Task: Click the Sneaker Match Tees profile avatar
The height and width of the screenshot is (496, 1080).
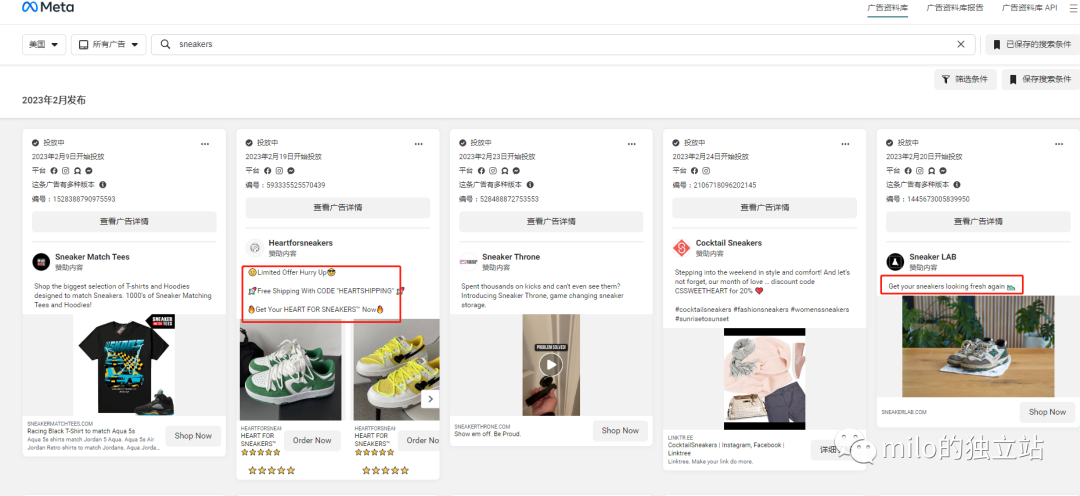Action: (x=41, y=262)
